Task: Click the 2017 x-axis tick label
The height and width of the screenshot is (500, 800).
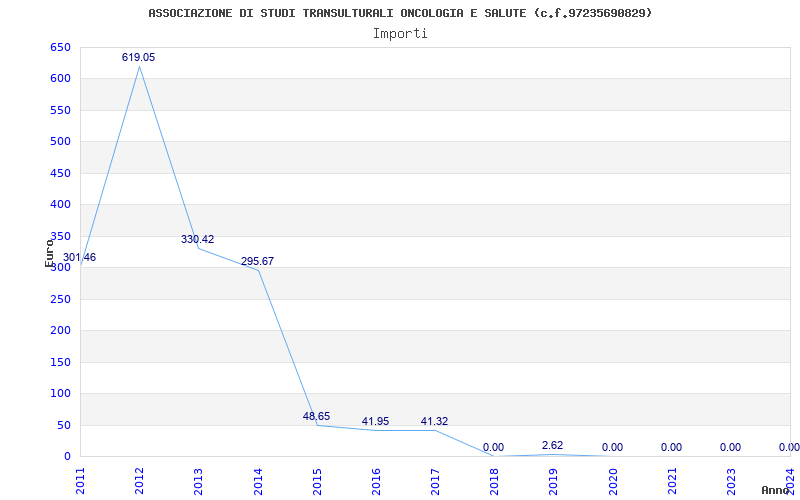Action: pyautogui.click(x=436, y=482)
